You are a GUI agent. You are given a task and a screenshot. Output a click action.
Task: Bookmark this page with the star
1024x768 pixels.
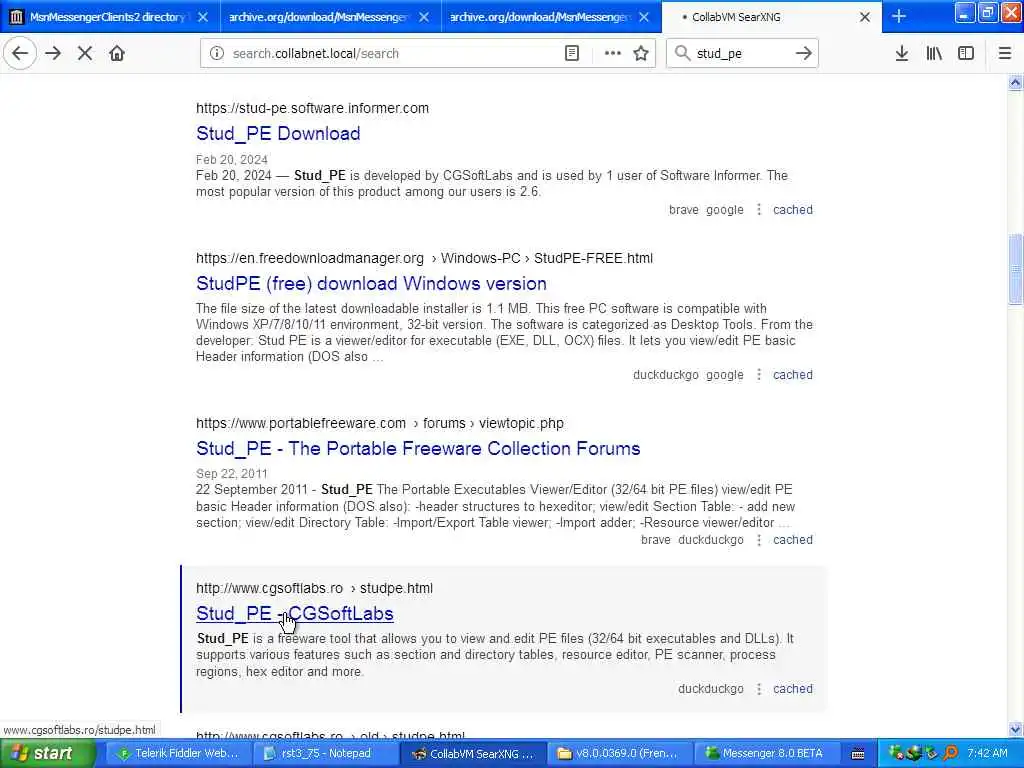click(641, 54)
